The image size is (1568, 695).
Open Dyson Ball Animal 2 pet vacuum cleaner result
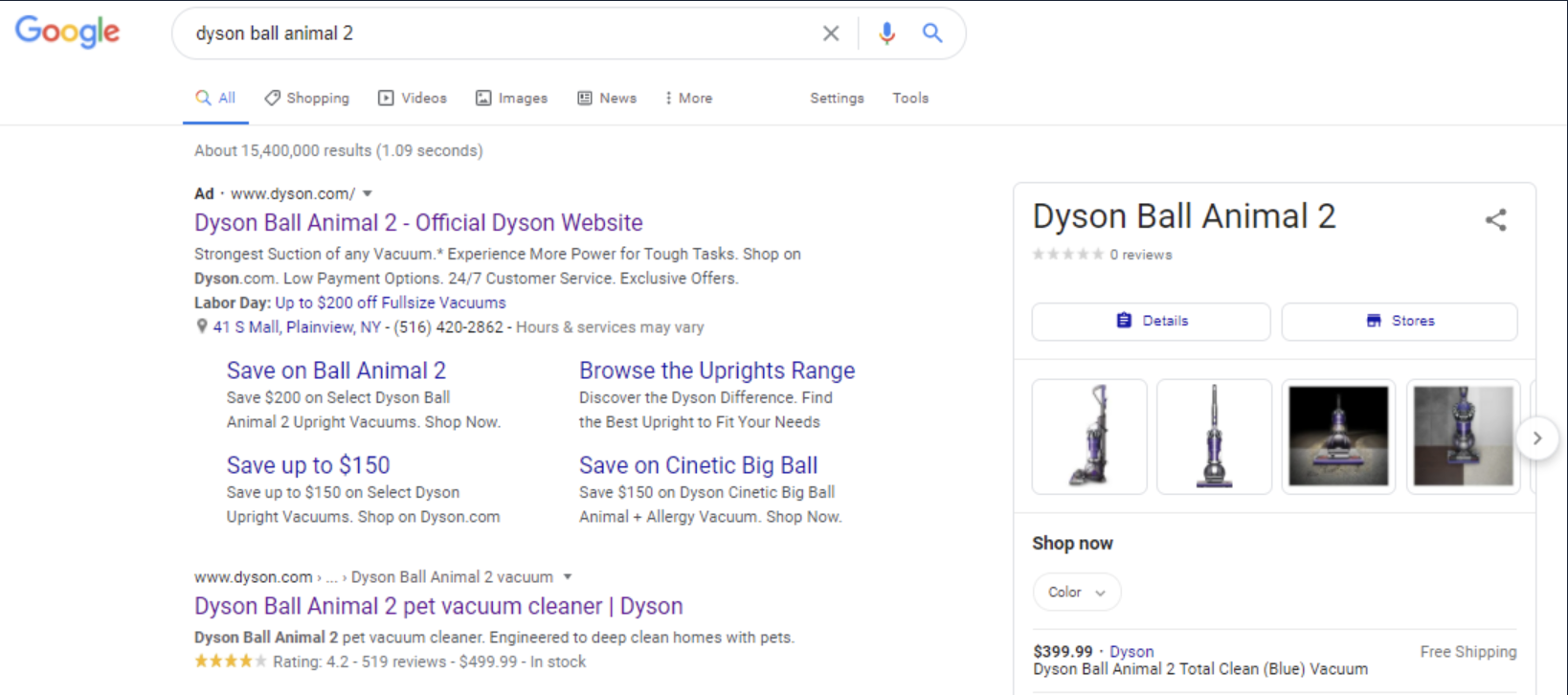[438, 606]
